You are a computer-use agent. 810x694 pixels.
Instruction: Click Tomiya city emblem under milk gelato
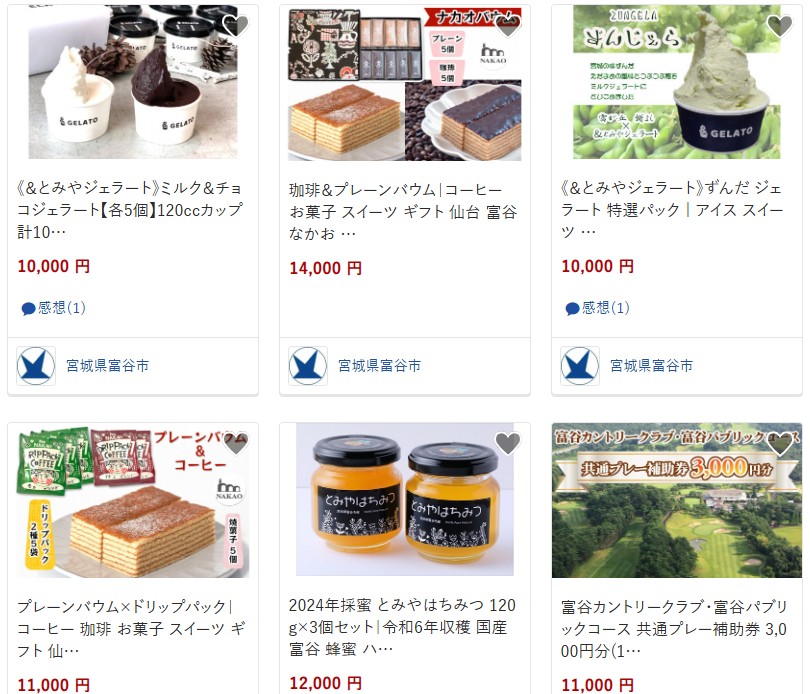pos(36,366)
